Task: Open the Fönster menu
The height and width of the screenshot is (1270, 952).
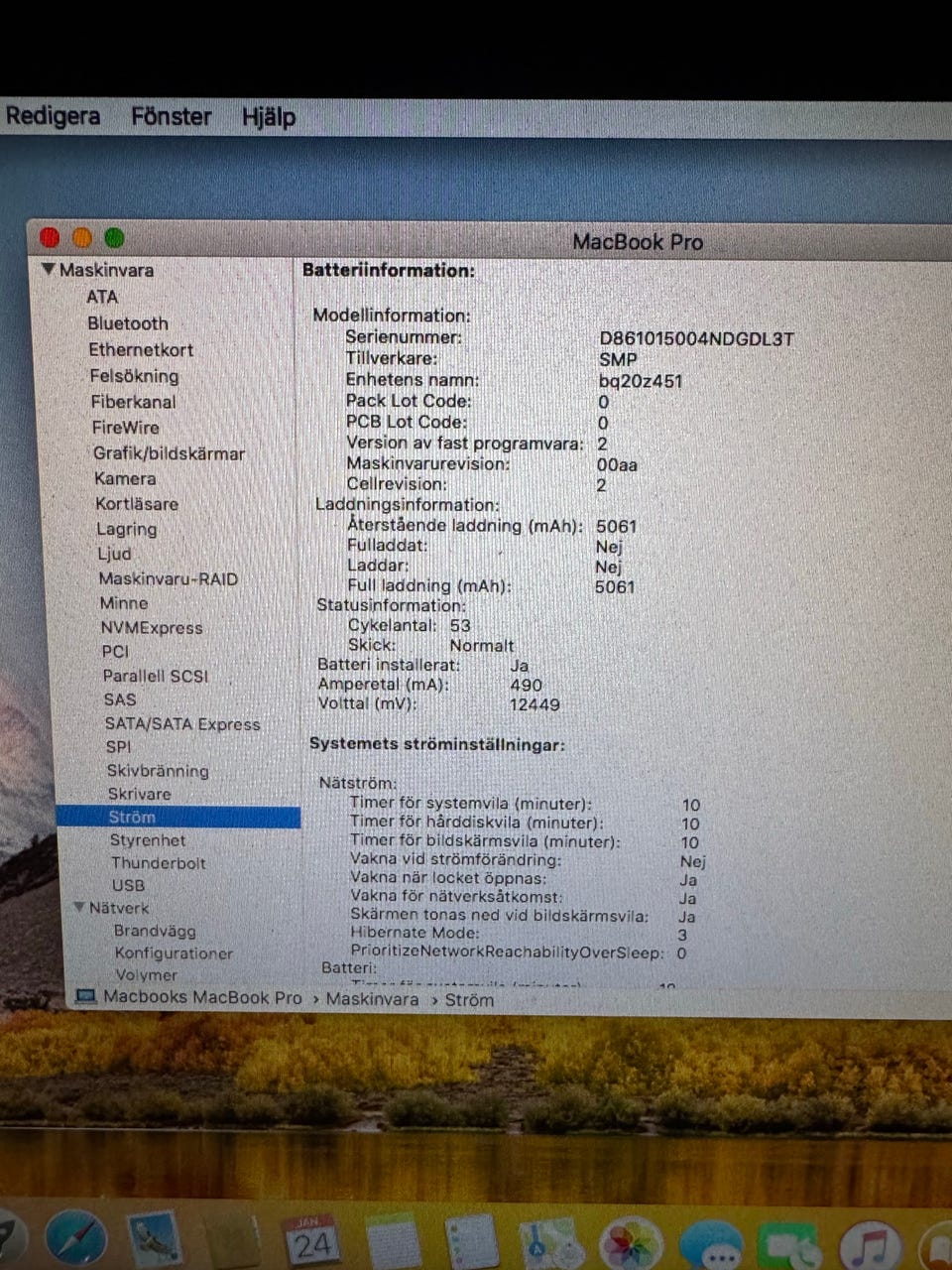Action: pos(172,117)
